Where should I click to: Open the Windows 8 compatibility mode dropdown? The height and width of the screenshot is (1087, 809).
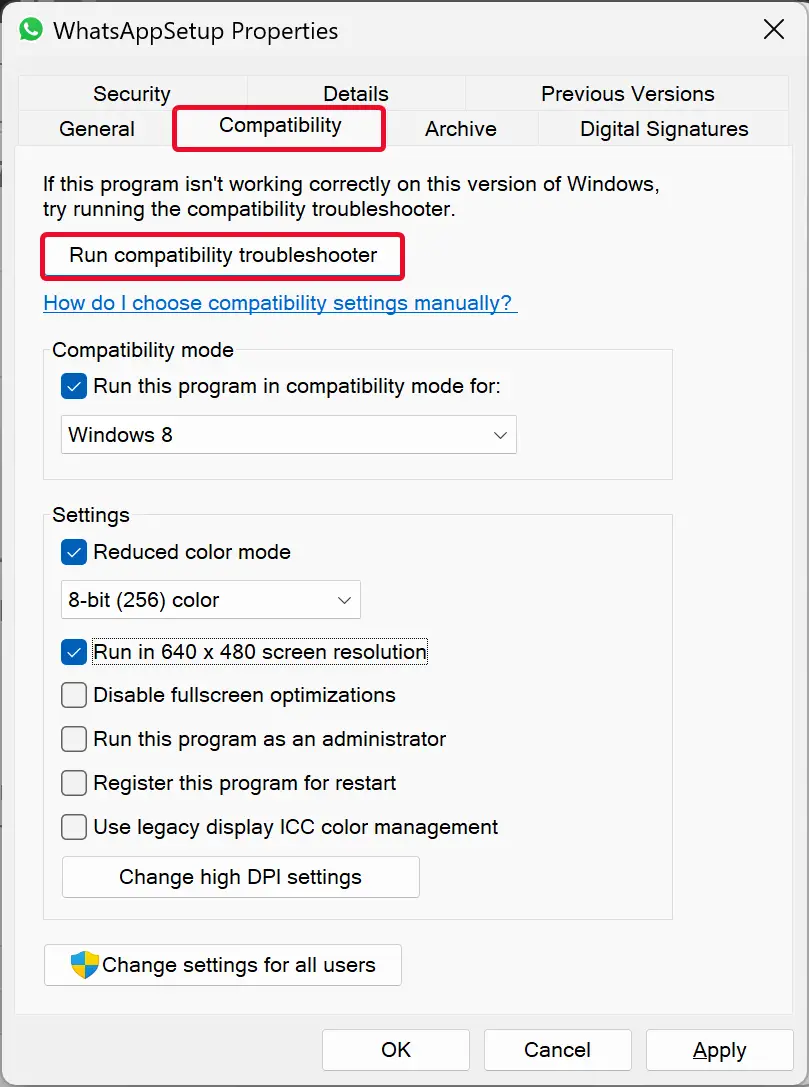tap(288, 435)
